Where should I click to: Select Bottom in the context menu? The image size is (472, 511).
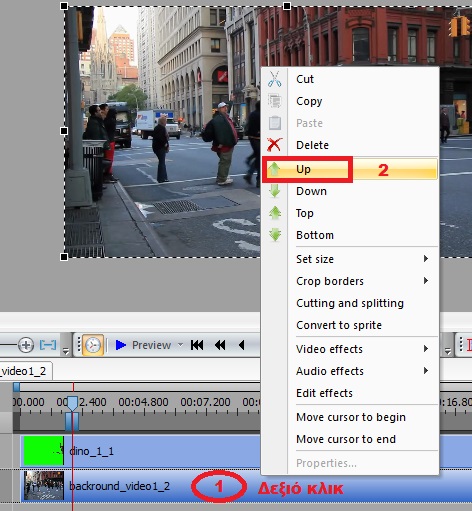[350, 235]
